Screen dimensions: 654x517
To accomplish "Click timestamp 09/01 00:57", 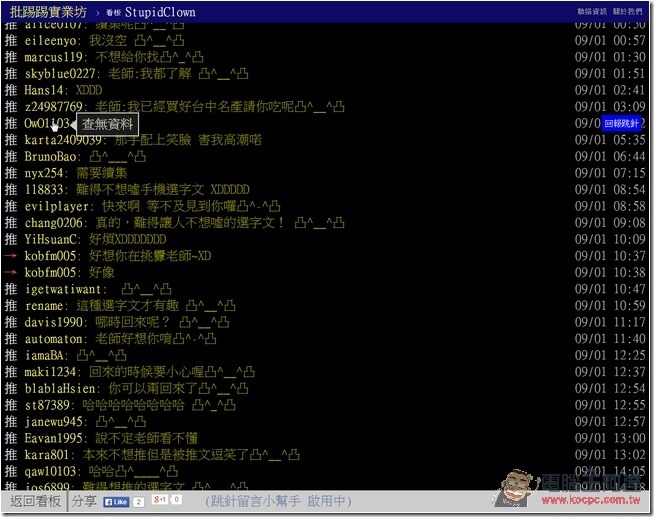I will tap(610, 40).
